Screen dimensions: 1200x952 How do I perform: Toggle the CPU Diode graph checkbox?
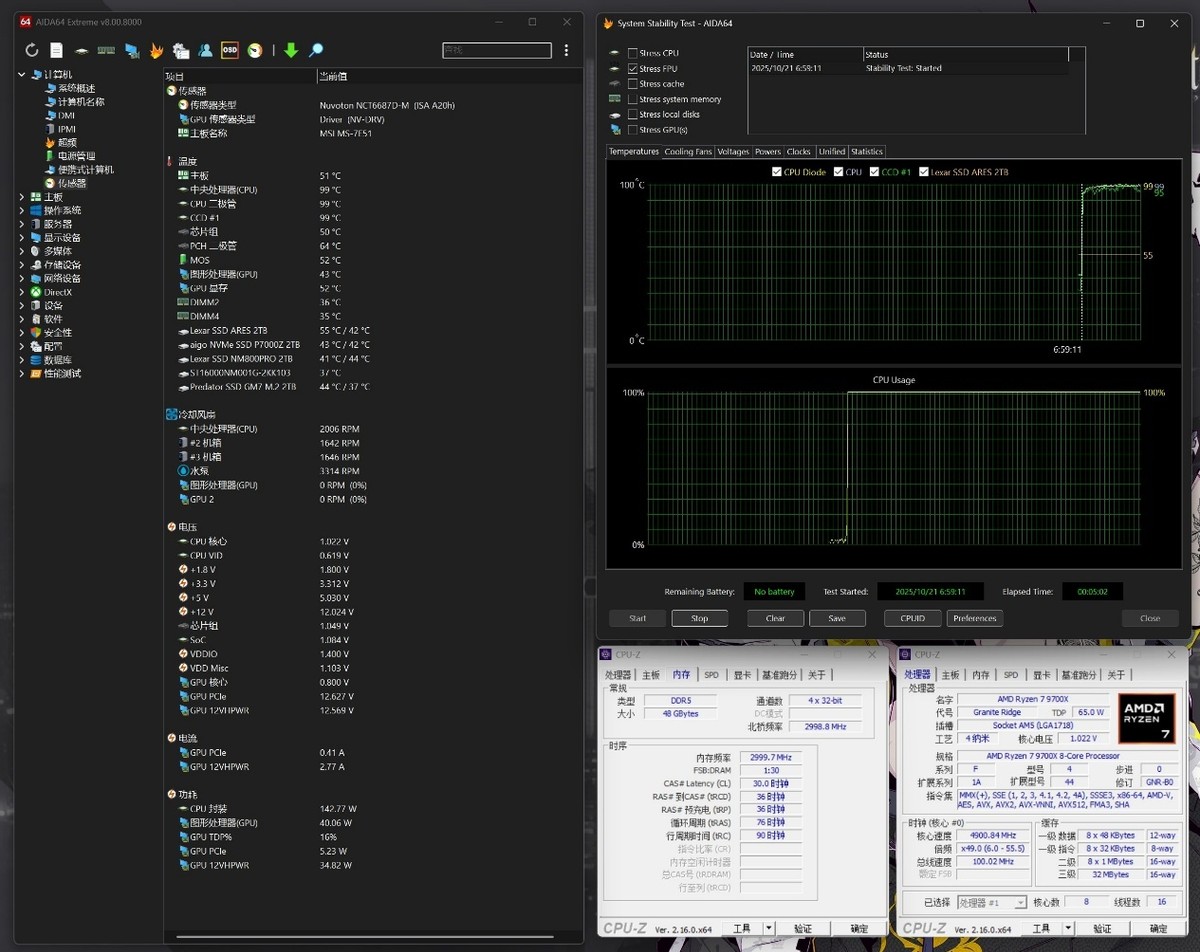coord(777,172)
